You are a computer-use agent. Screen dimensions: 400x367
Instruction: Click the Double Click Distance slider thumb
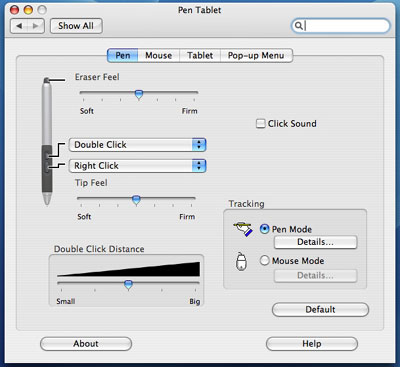(128, 285)
